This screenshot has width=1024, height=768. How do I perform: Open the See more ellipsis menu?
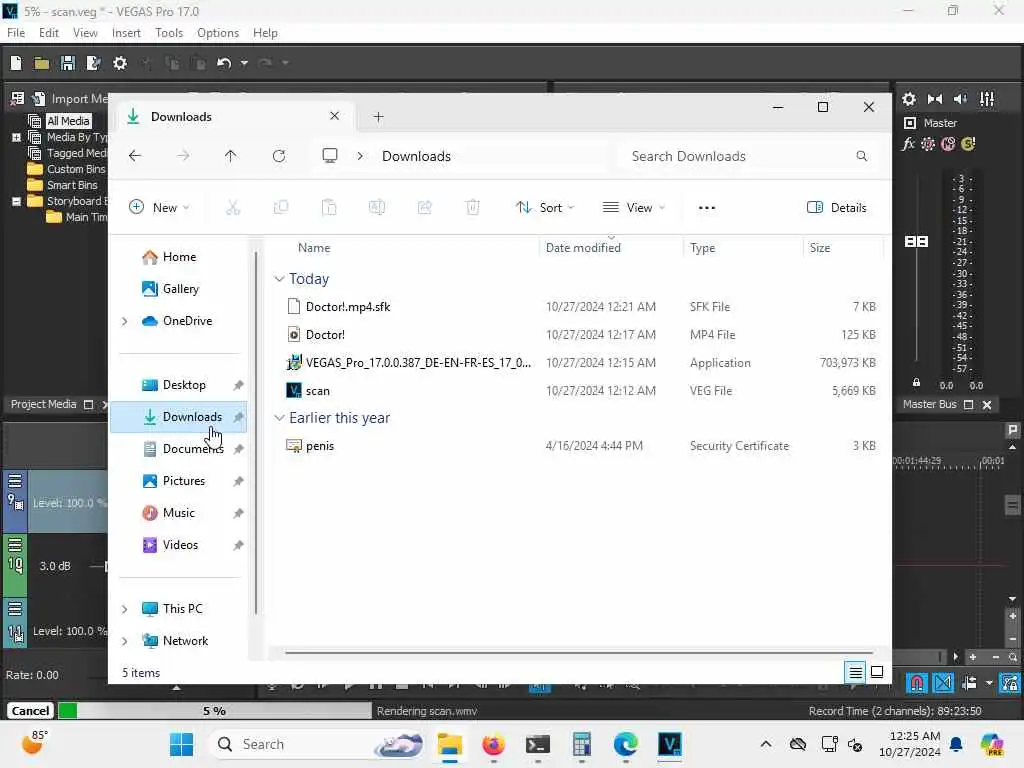click(x=707, y=208)
